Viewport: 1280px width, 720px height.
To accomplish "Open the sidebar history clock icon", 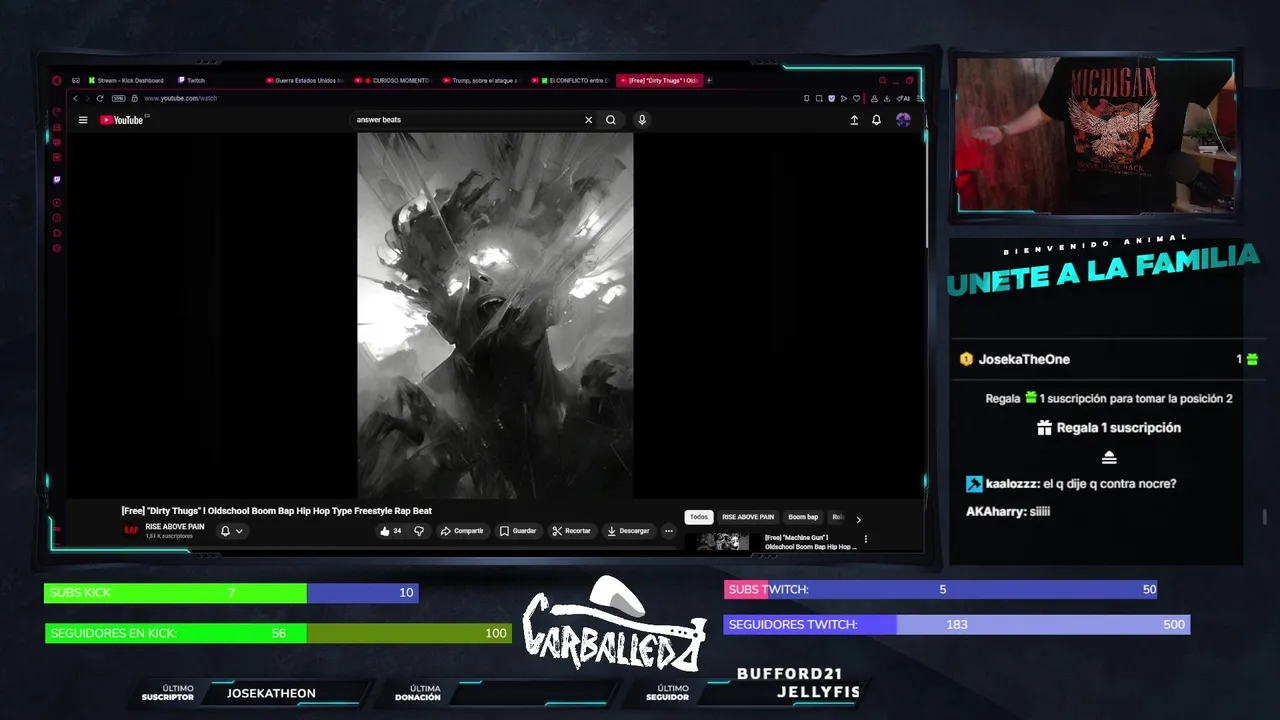I will [57, 218].
